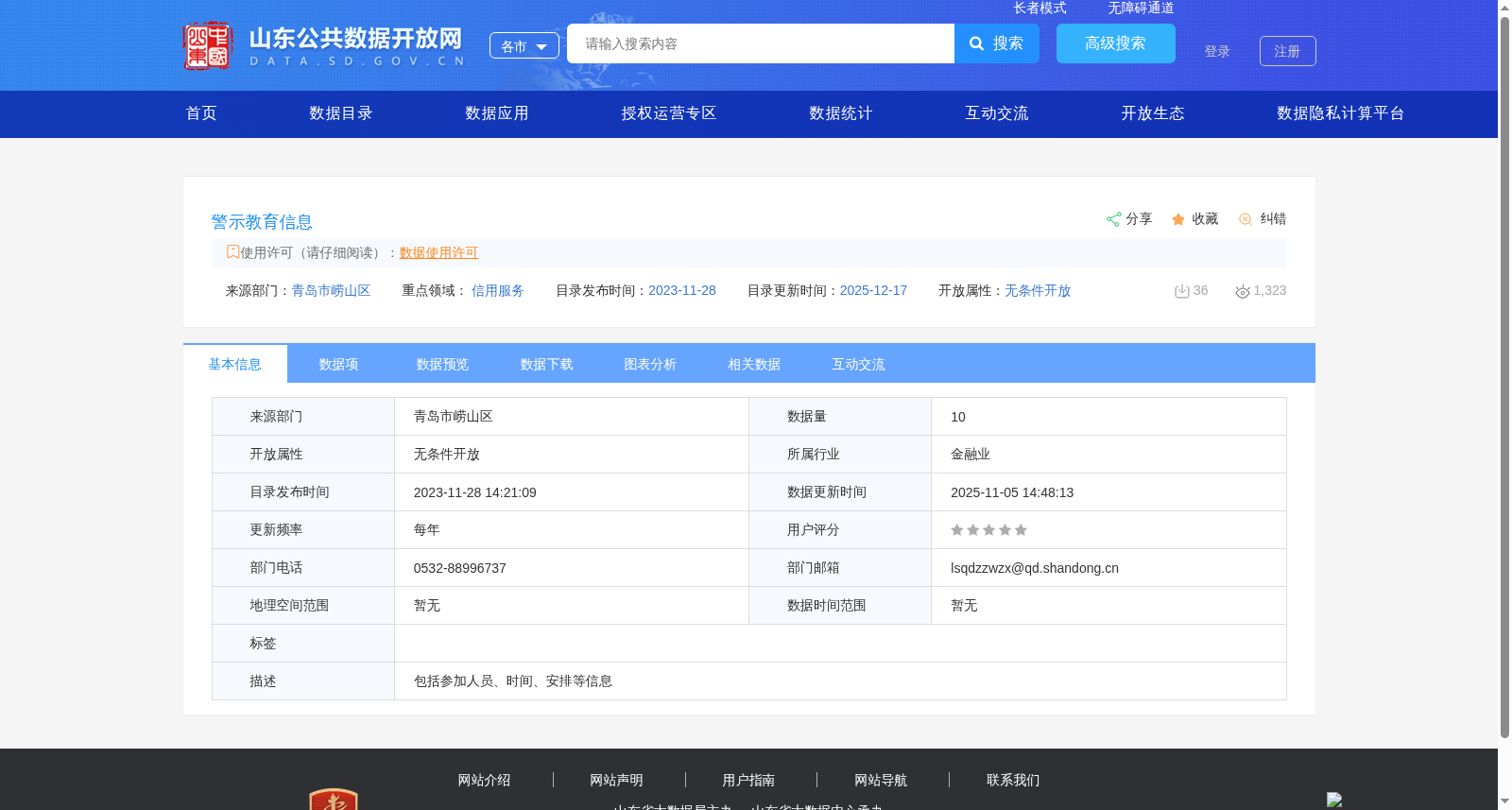The width and height of the screenshot is (1512, 810).
Task: Open 数据统计 navigation item
Action: [841, 113]
